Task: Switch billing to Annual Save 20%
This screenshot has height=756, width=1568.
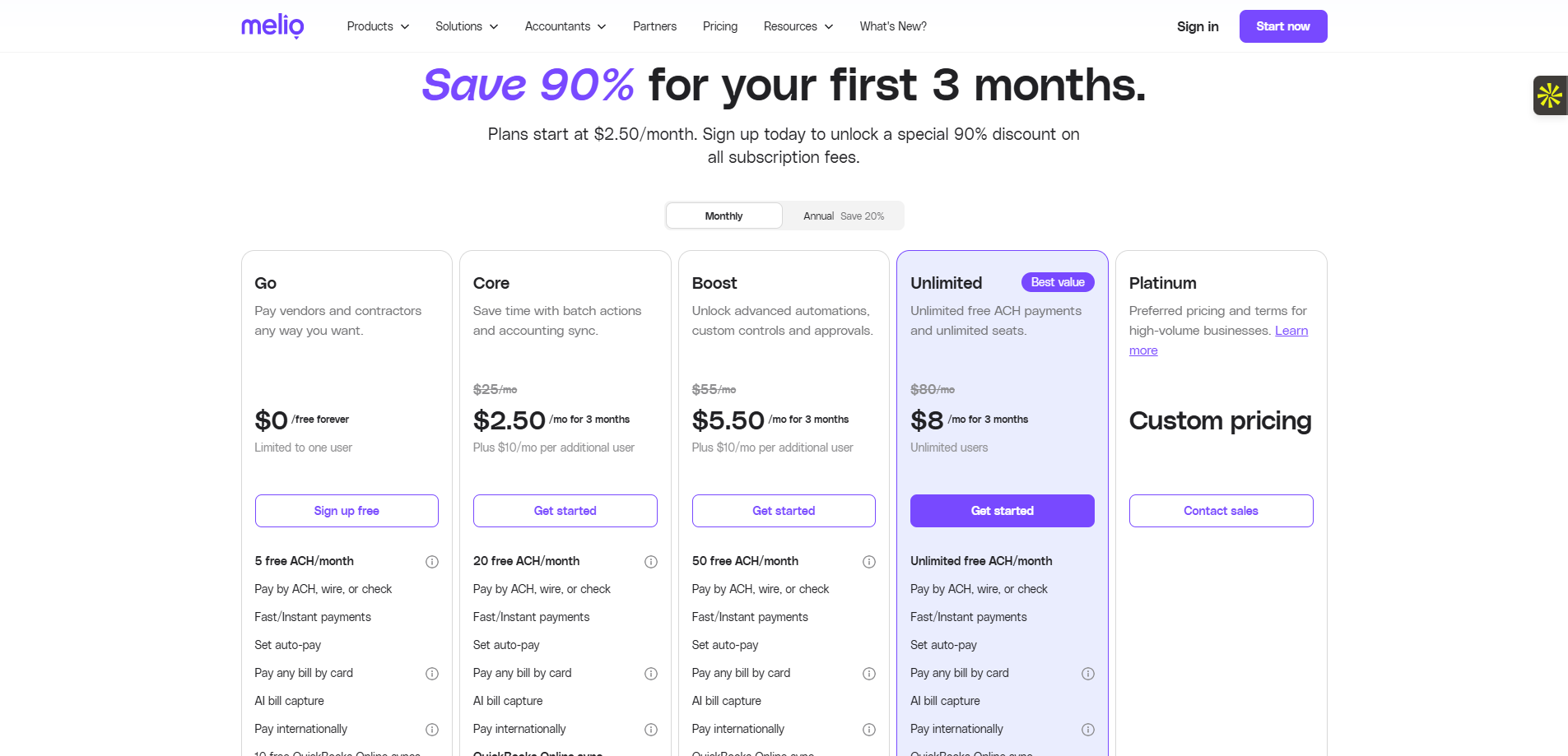Action: [x=843, y=216]
